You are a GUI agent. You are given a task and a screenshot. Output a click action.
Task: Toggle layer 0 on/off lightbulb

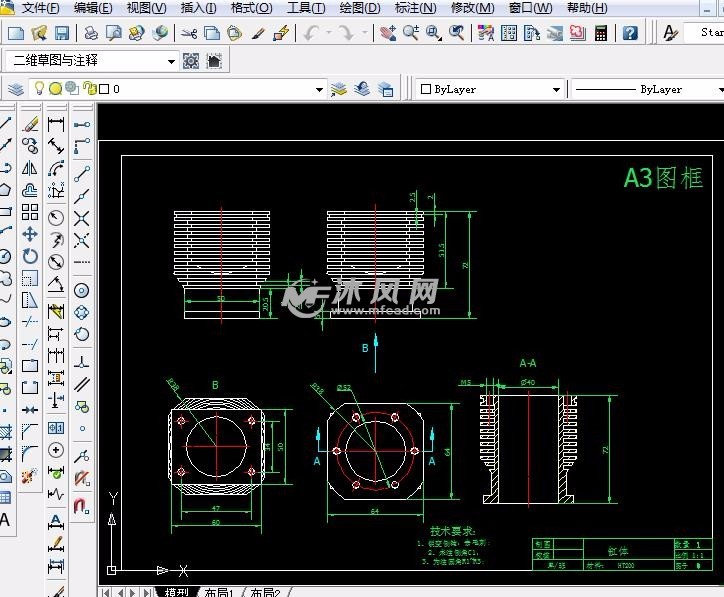pos(41,89)
